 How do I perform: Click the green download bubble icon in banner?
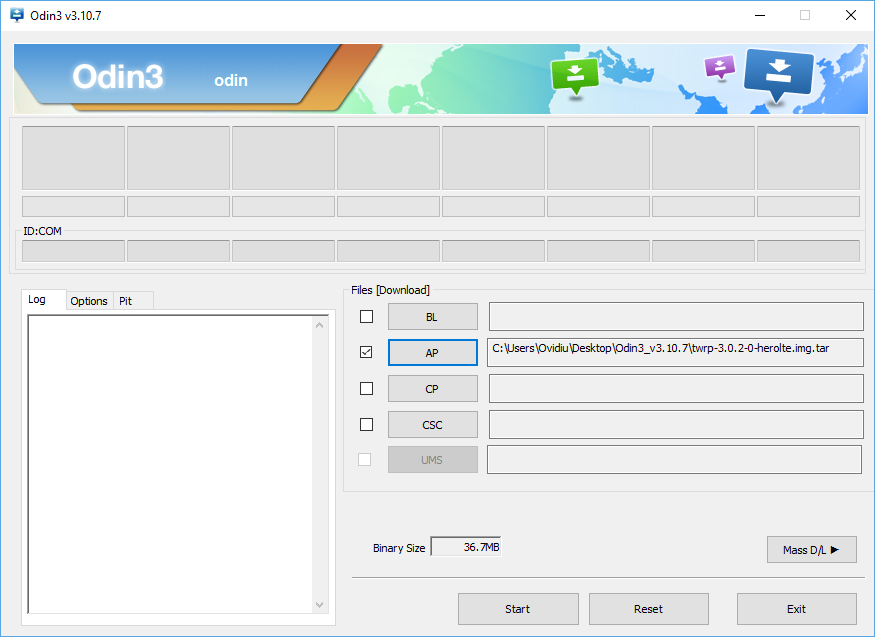pos(574,74)
